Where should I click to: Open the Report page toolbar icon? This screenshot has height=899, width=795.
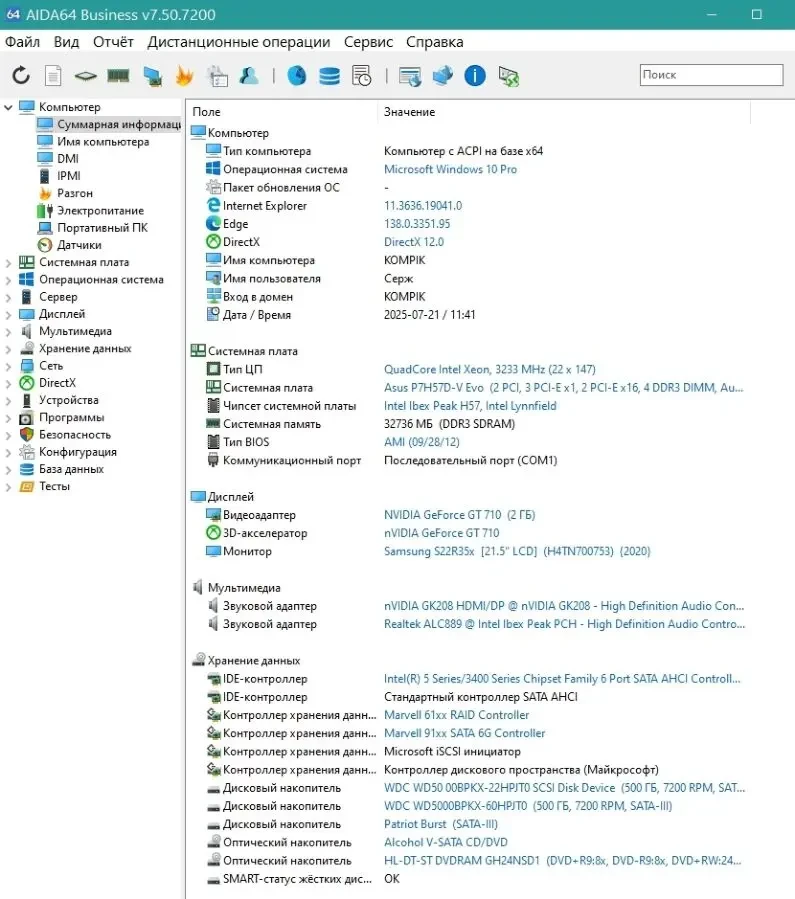pyautogui.click(x=53, y=75)
